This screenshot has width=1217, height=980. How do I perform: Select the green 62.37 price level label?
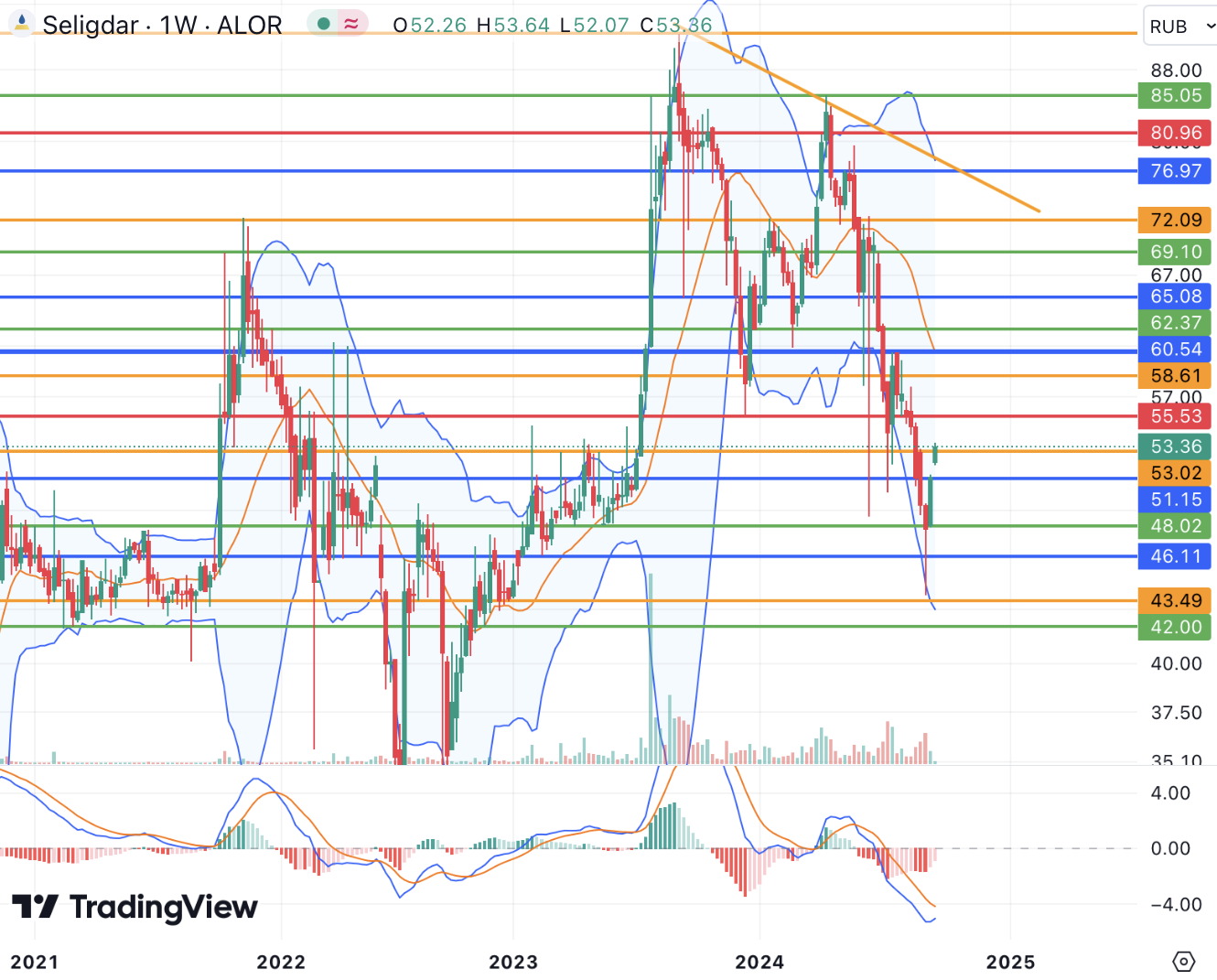[x=1175, y=323]
